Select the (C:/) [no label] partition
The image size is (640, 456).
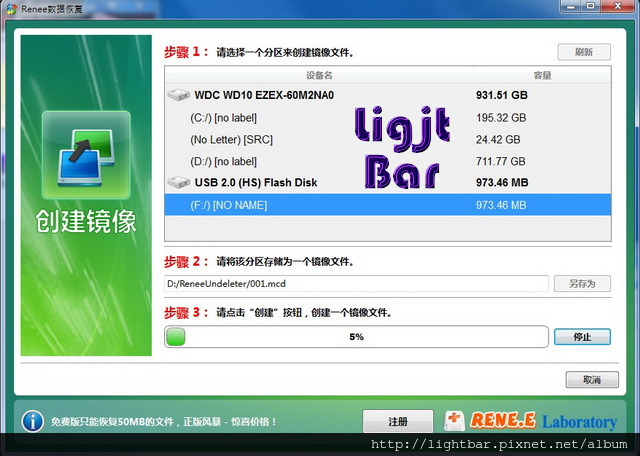(x=388, y=118)
